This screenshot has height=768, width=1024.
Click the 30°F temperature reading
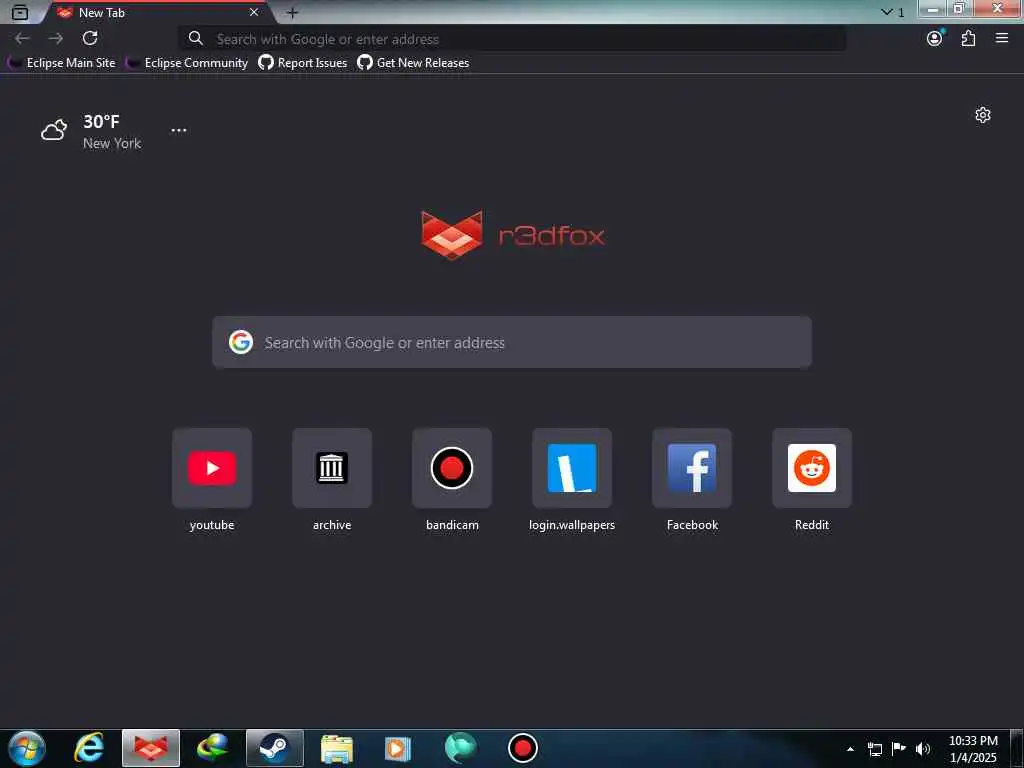click(x=101, y=121)
